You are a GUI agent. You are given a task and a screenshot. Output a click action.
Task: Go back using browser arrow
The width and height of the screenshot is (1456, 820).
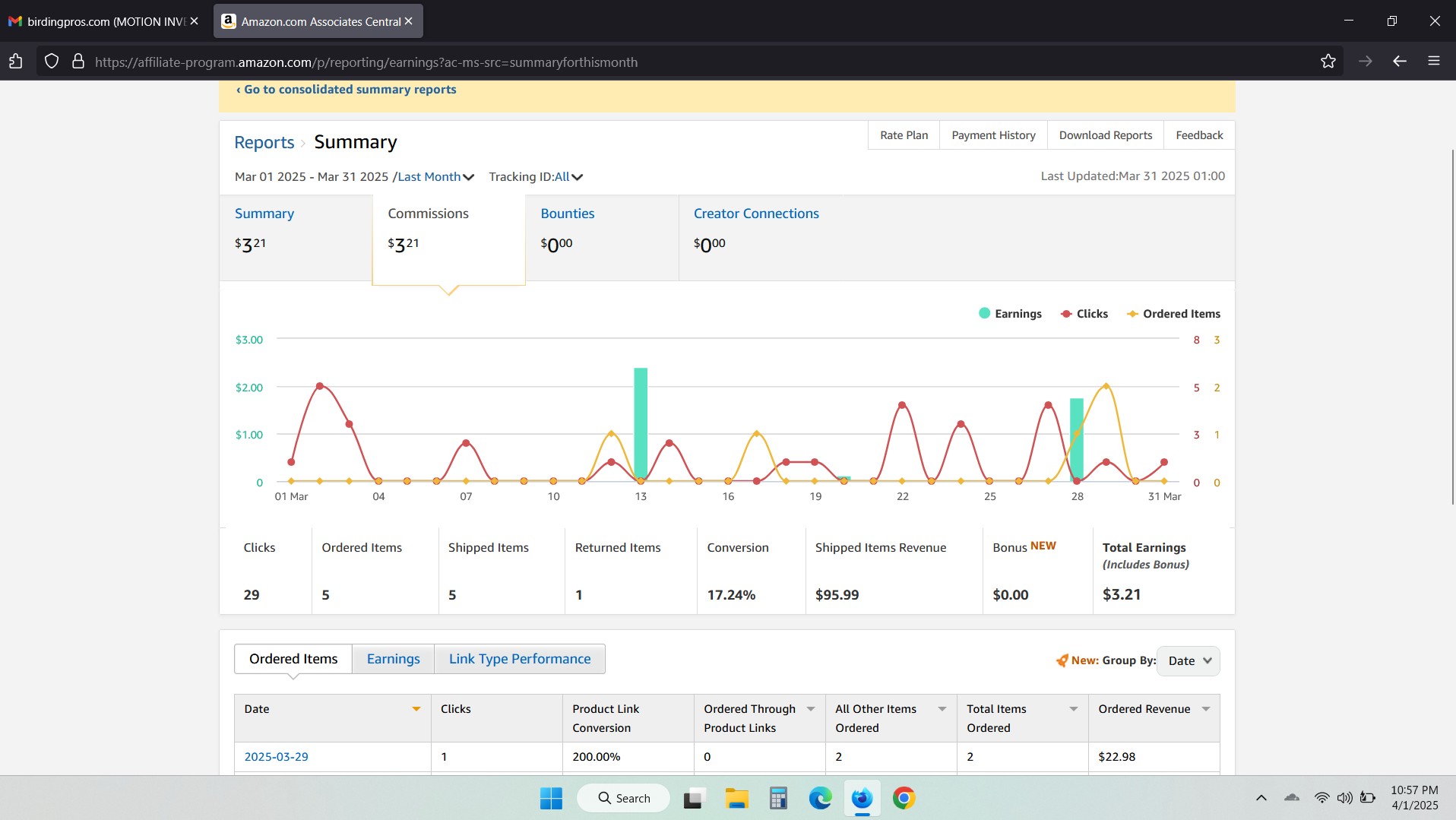(x=1400, y=62)
